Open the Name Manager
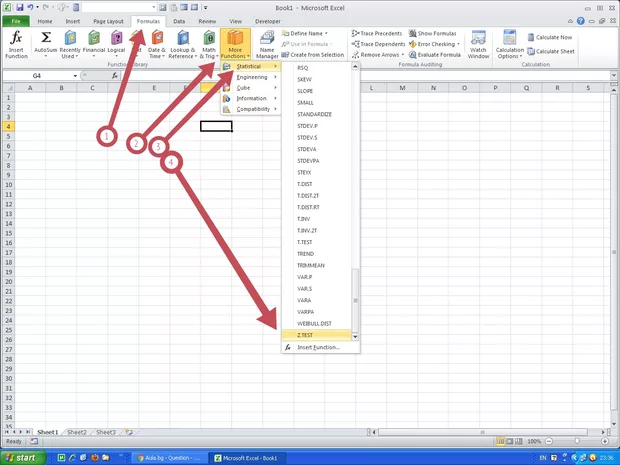The width and height of the screenshot is (620, 465). tap(267, 44)
